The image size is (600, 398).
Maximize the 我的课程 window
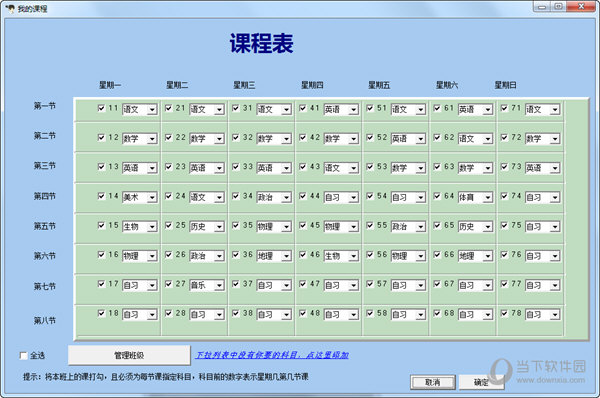[559, 7]
